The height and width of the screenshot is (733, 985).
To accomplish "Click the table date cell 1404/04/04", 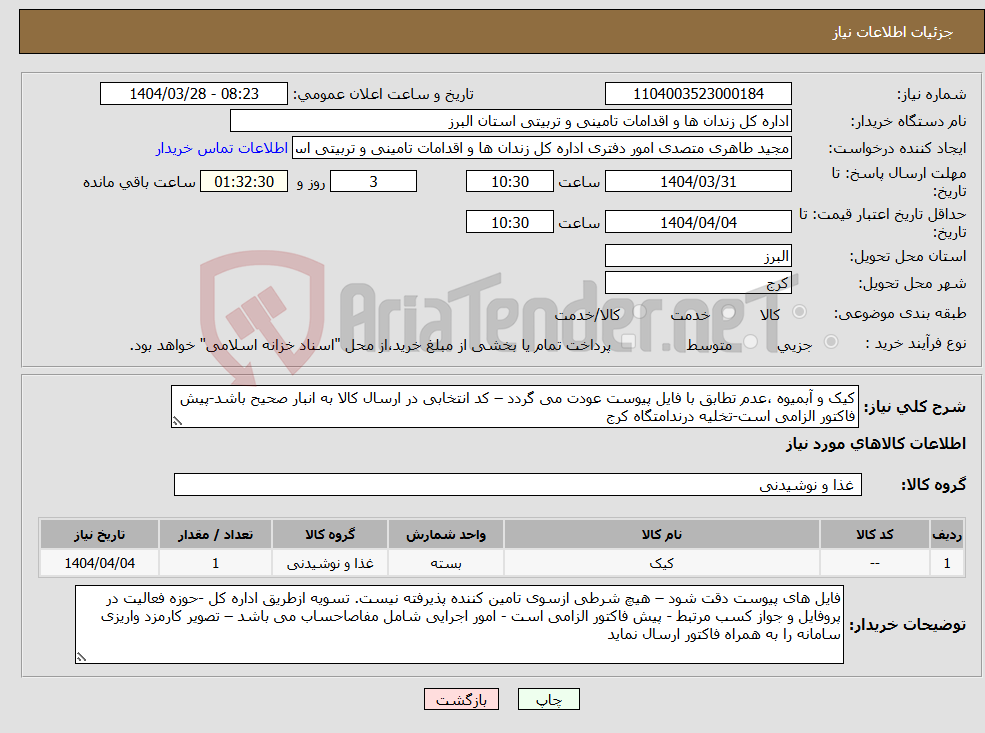I will (x=99, y=563).
